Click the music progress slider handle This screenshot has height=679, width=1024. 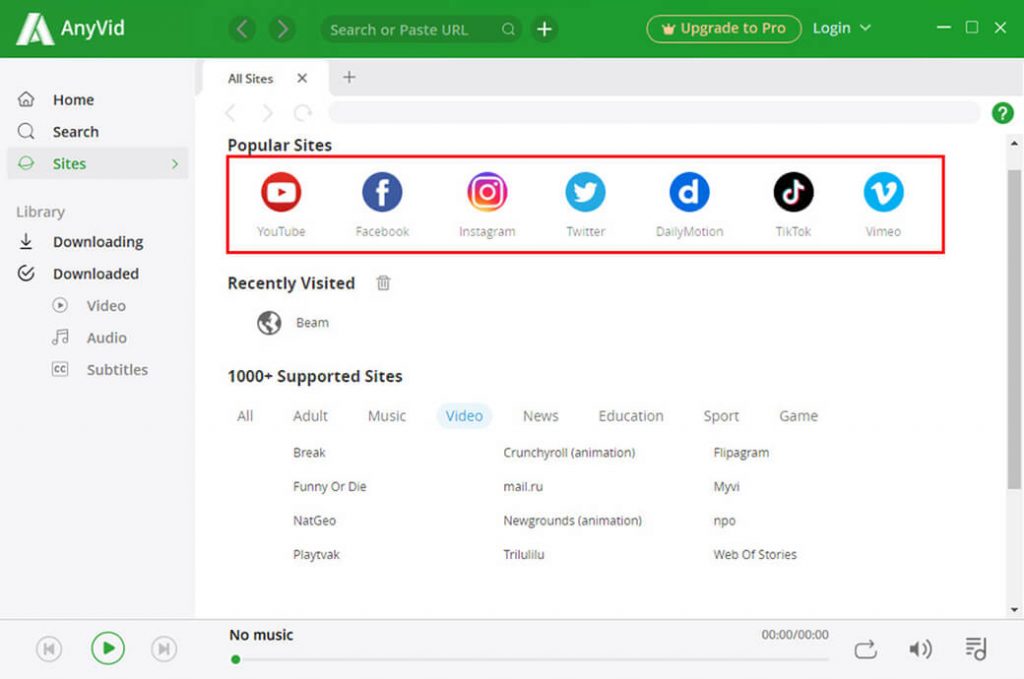236,659
